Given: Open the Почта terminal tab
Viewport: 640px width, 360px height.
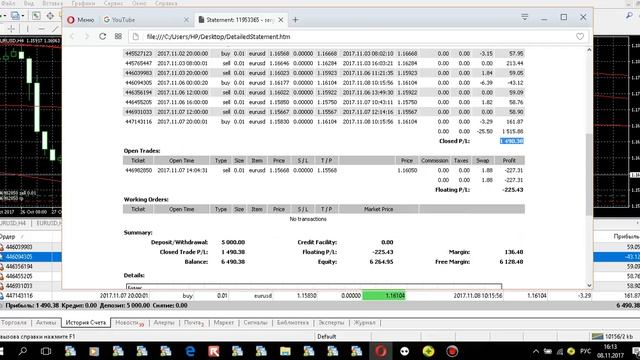Looking at the screenshot, I should [x=193, y=323].
